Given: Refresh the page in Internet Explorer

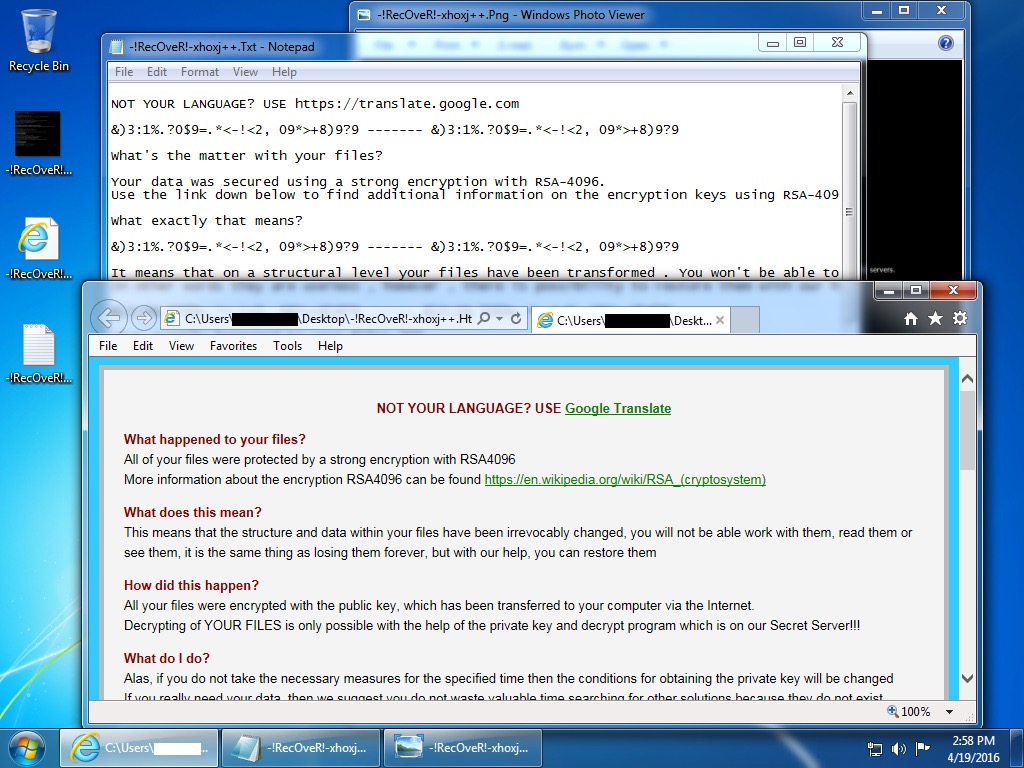Looking at the screenshot, I should click(x=516, y=319).
